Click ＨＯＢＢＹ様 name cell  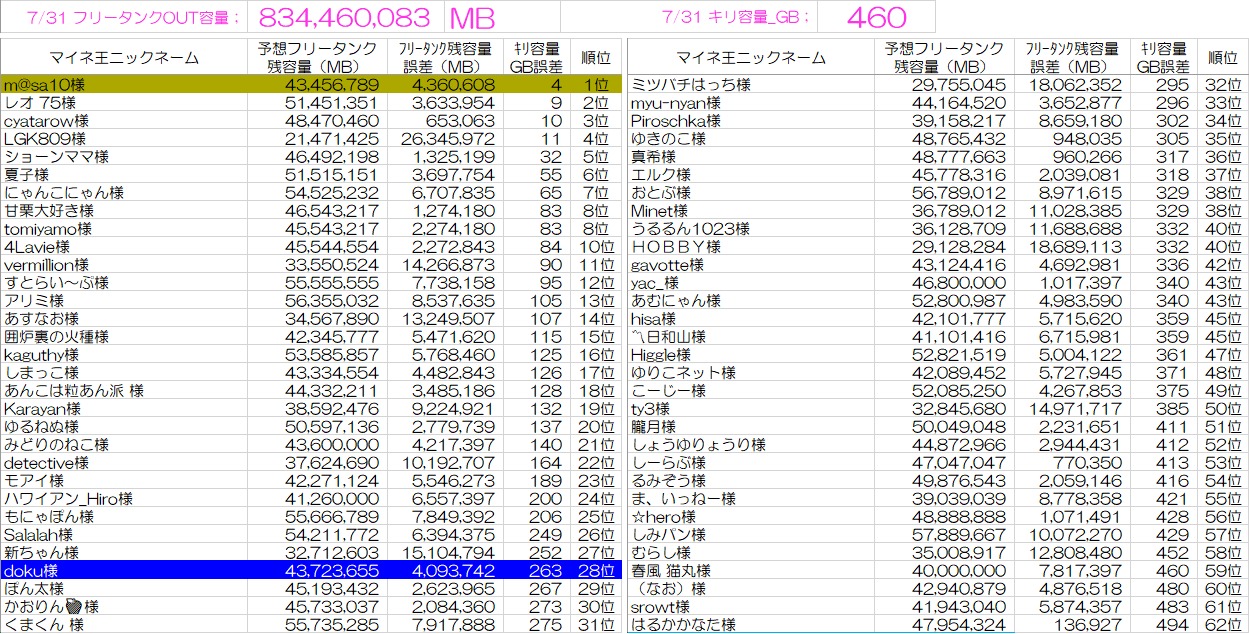coord(751,247)
